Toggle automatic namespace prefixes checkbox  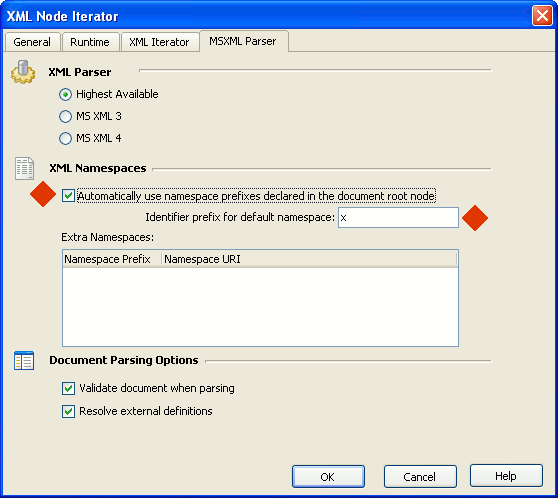click(68, 196)
